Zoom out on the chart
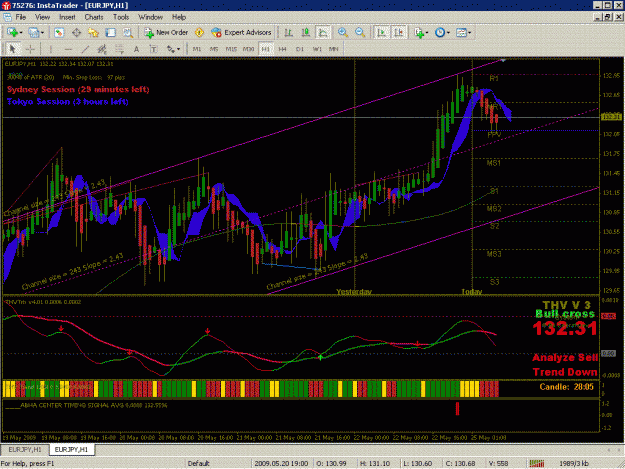This screenshot has height=469, width=625. [x=360, y=33]
